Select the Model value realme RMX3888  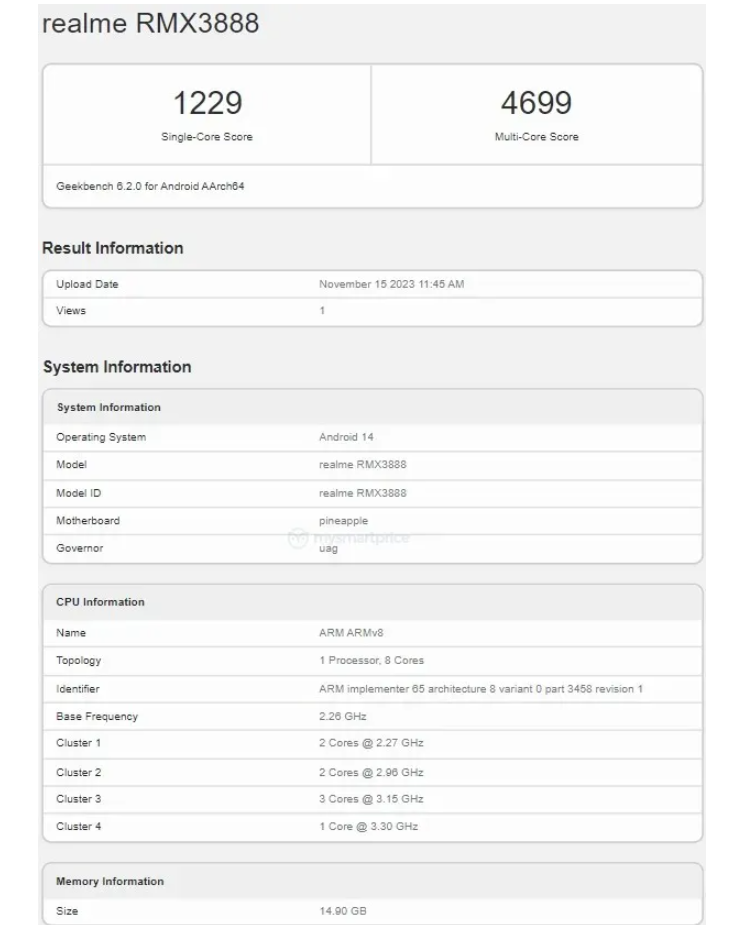pyautogui.click(x=363, y=465)
